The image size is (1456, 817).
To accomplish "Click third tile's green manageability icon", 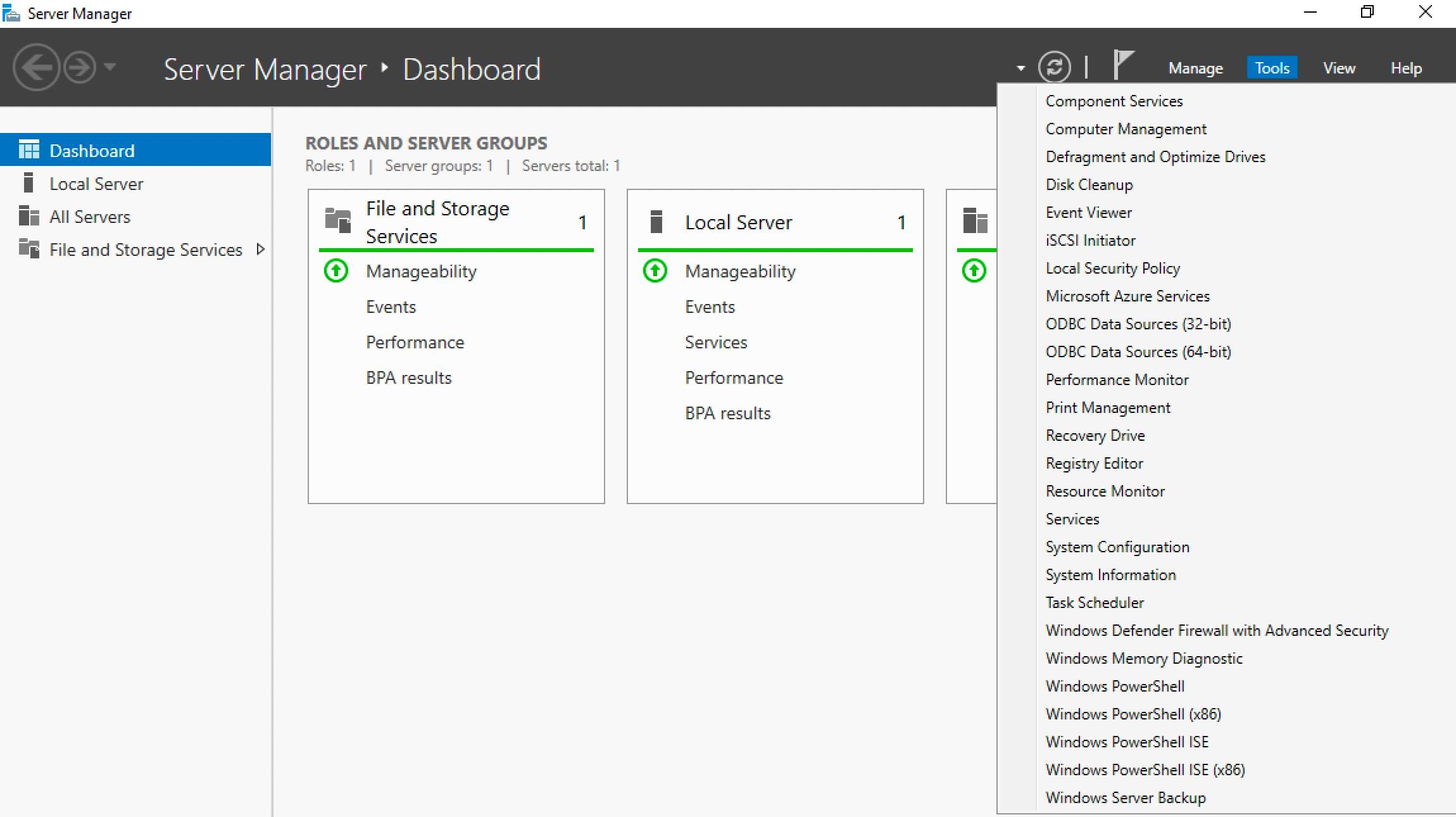I will tap(974, 270).
